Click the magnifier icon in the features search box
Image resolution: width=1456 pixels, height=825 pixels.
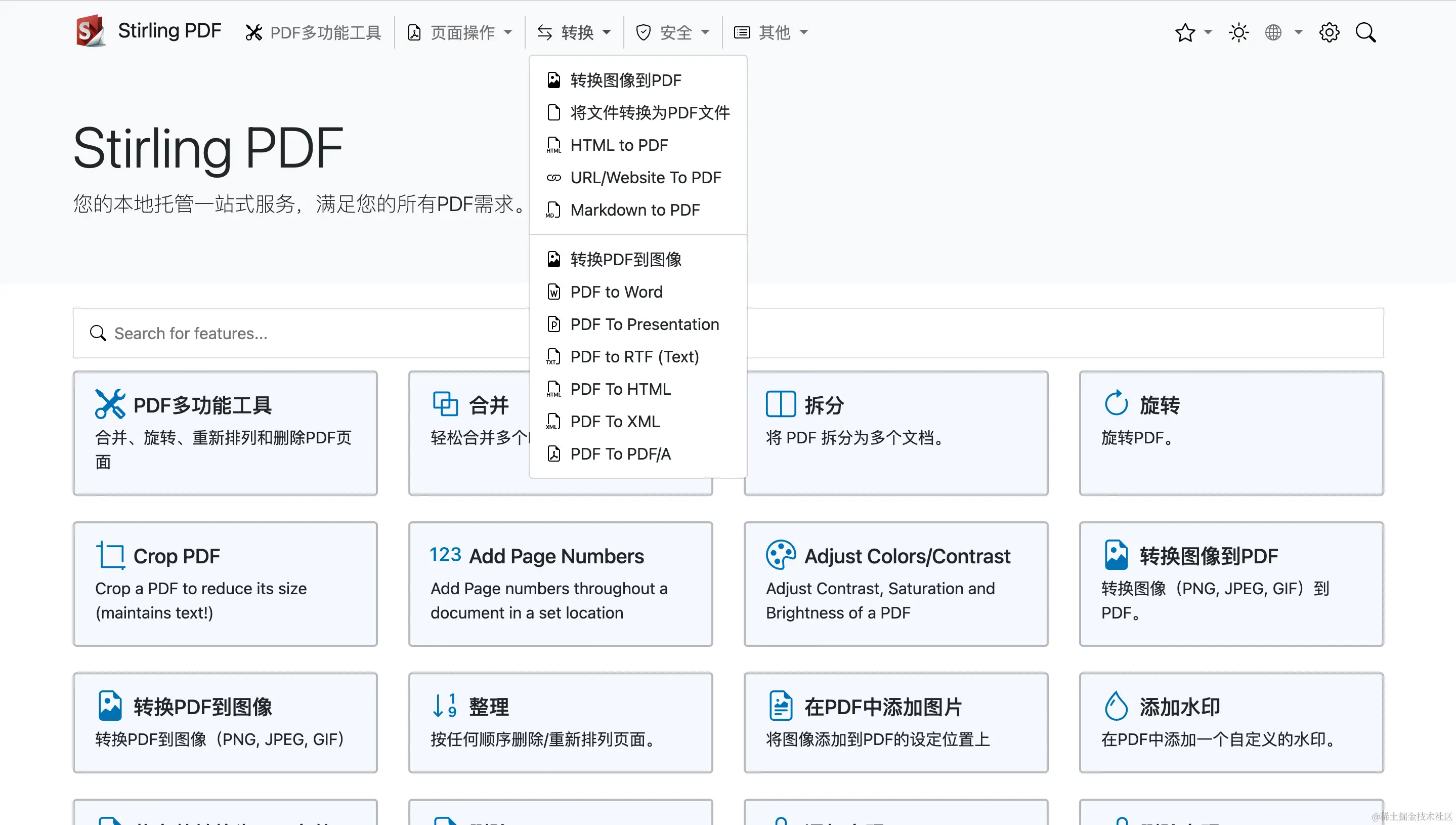coord(98,333)
